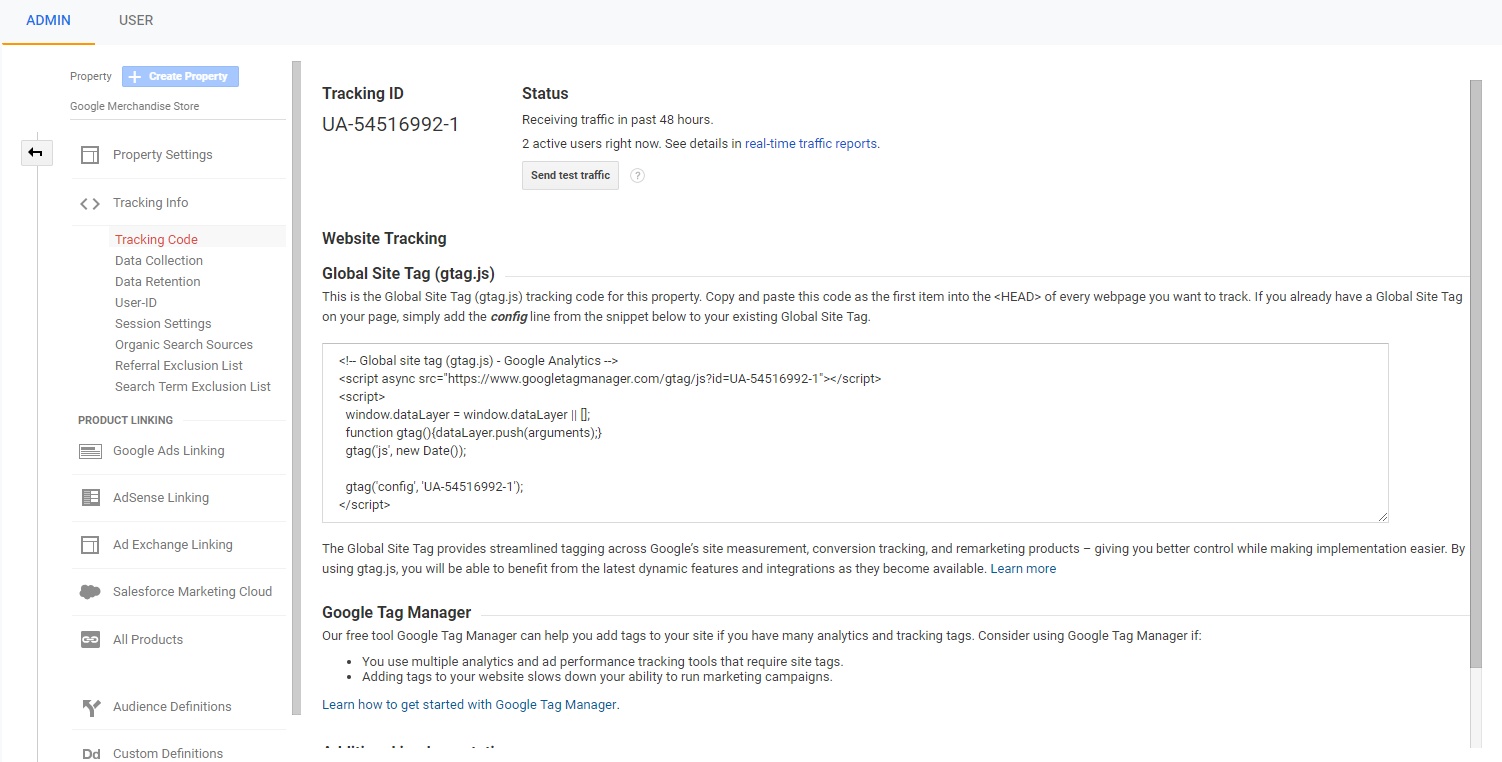
Task: Switch to the USER tab
Action: pyautogui.click(x=136, y=20)
